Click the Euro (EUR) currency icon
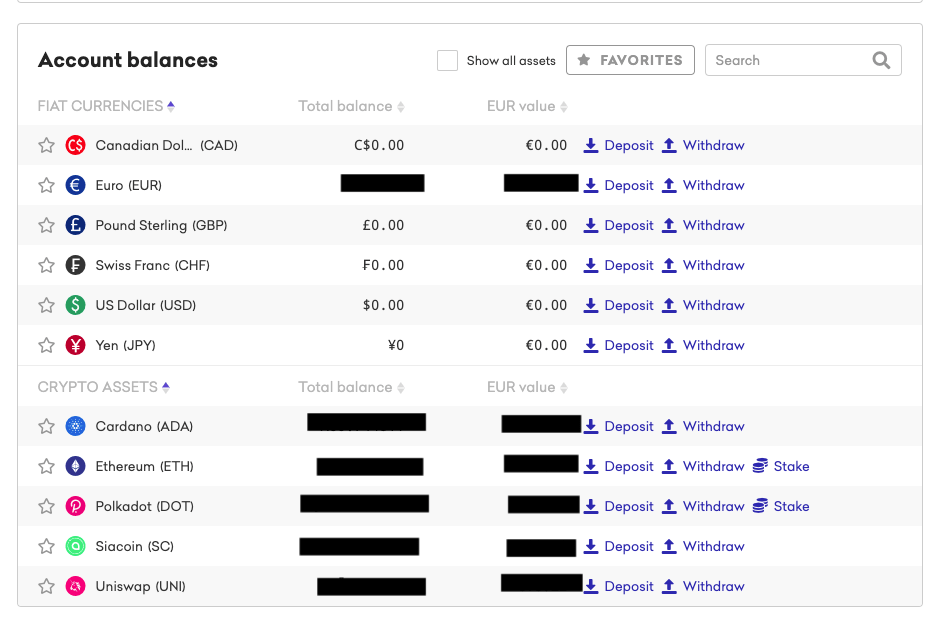The height and width of the screenshot is (618, 935). coord(76,185)
